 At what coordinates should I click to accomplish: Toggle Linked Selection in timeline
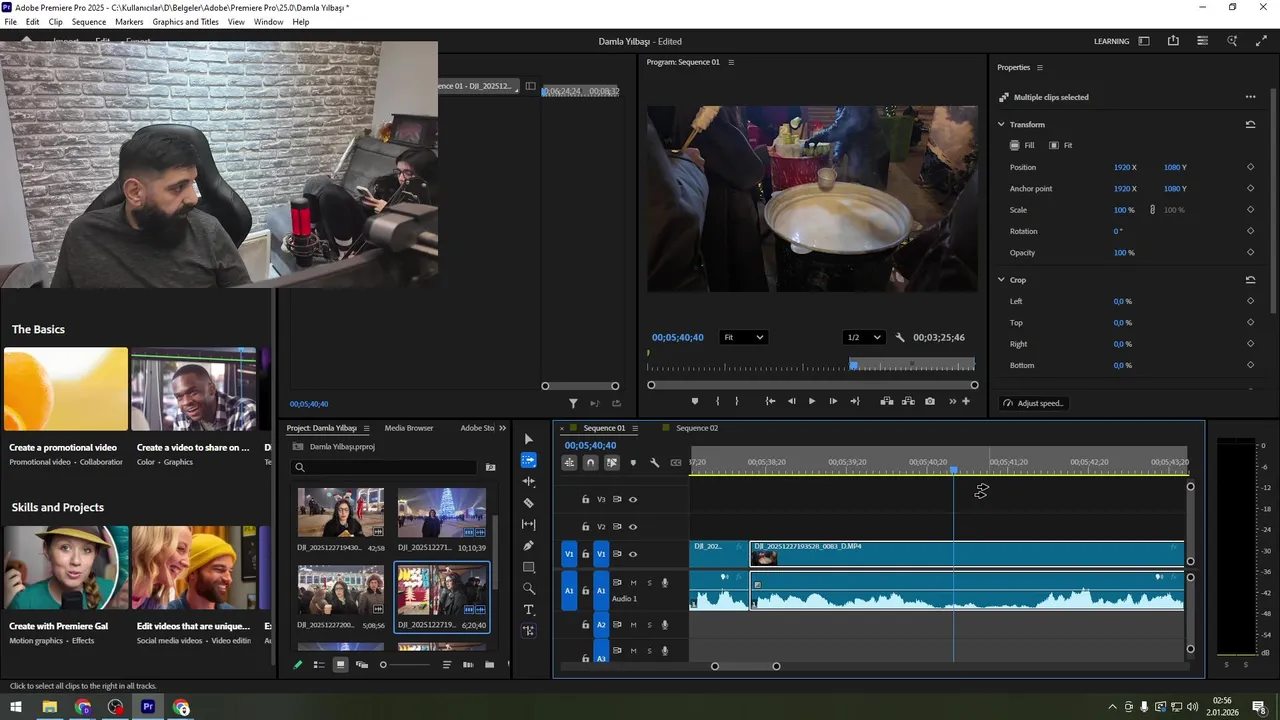[611, 463]
